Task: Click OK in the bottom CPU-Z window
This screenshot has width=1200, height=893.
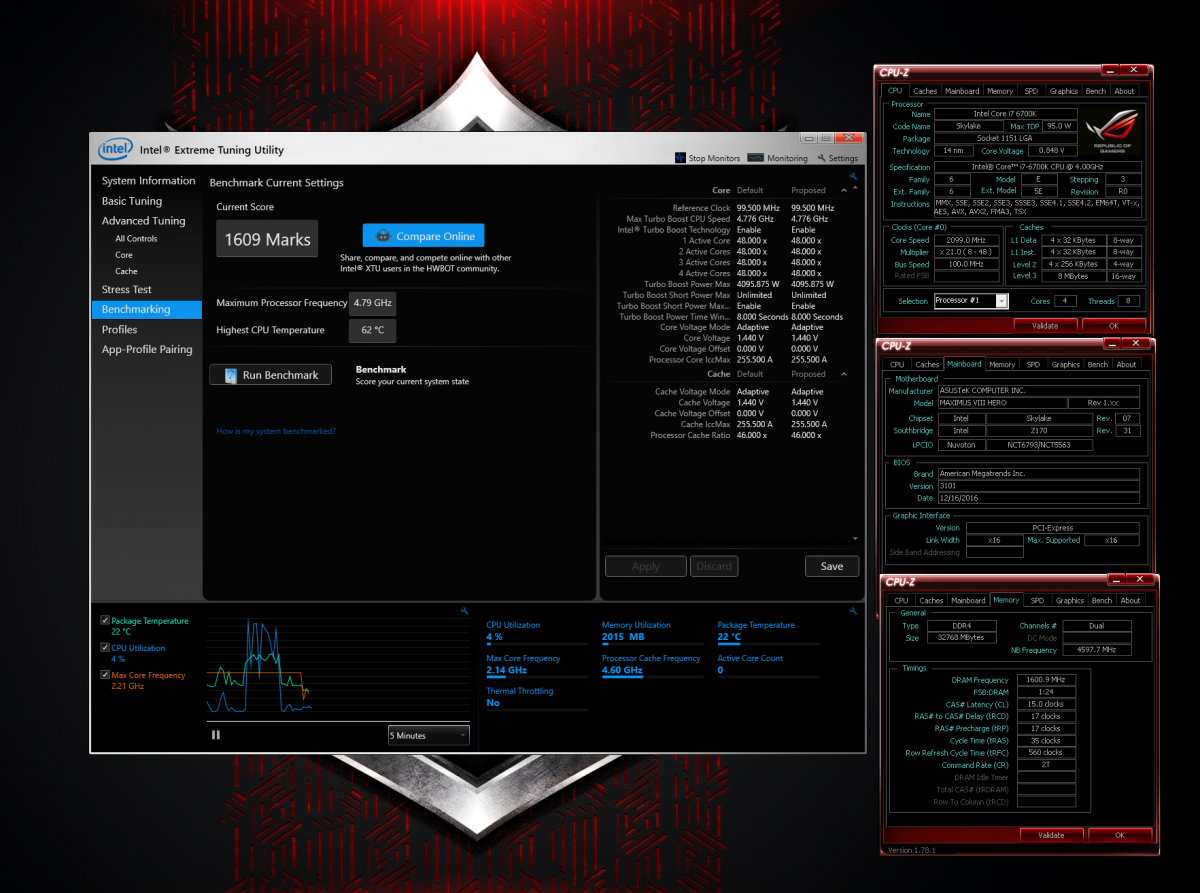Action: (1119, 834)
